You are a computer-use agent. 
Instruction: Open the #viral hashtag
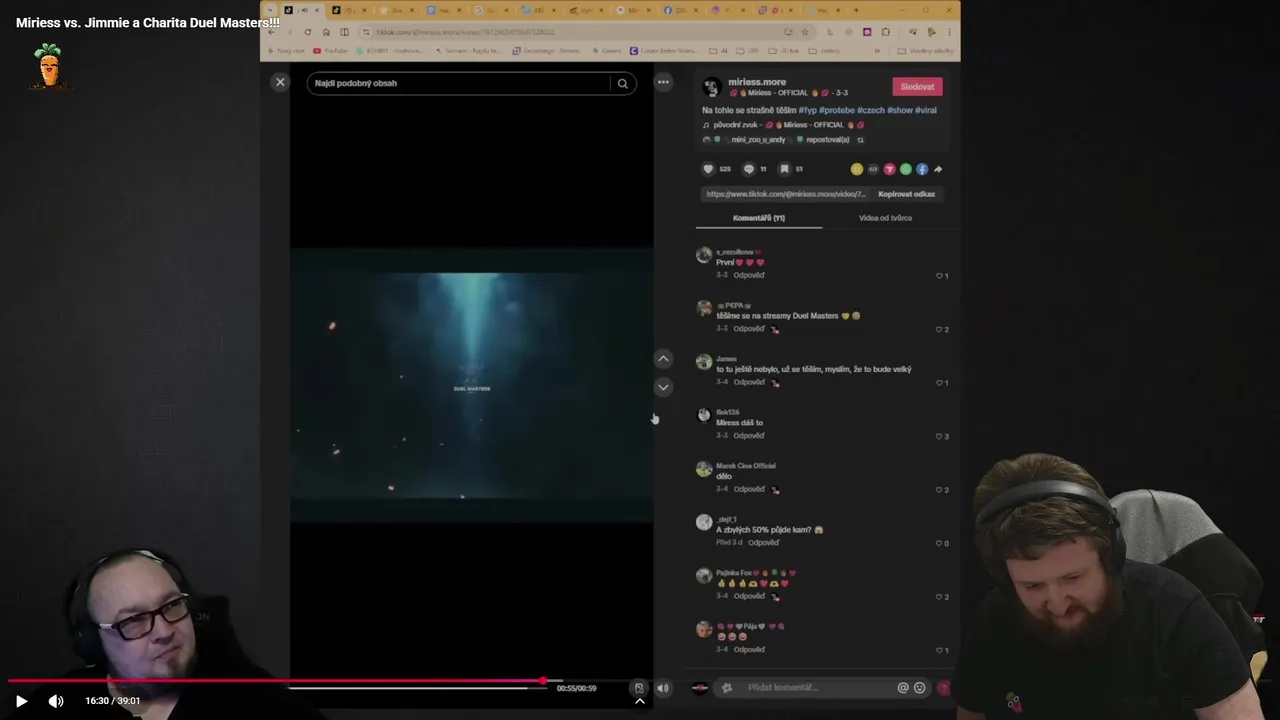[926, 110]
